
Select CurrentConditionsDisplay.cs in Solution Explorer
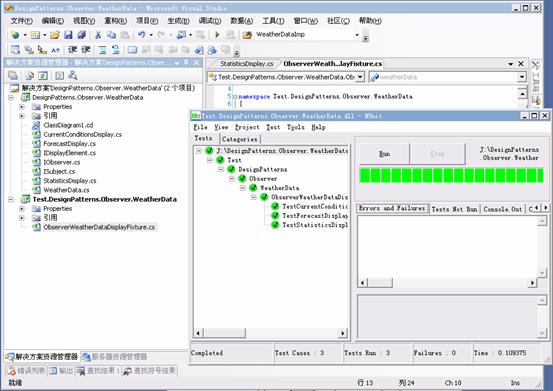pos(83,134)
